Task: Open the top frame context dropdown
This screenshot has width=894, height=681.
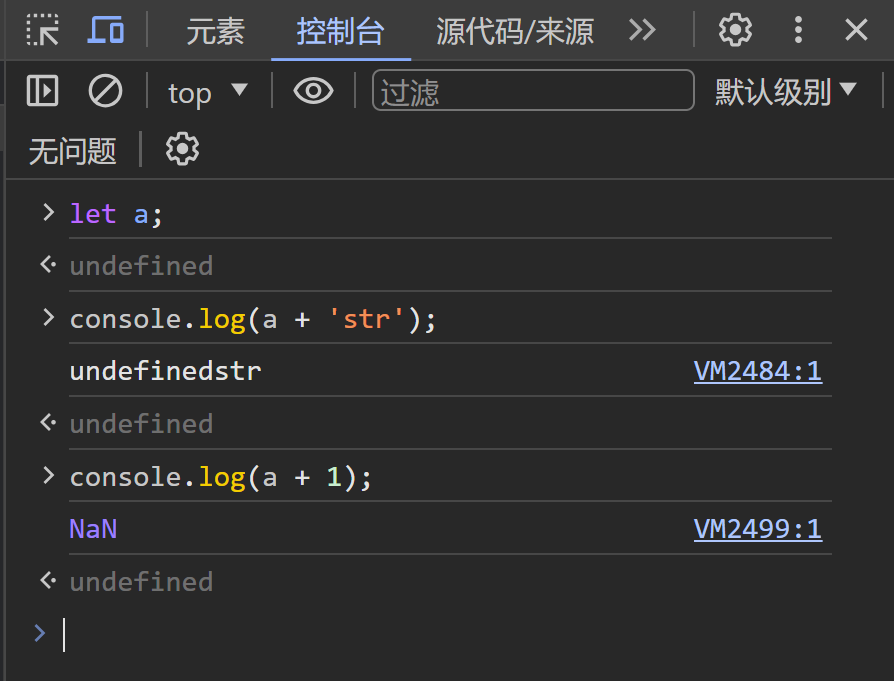Action: [207, 92]
